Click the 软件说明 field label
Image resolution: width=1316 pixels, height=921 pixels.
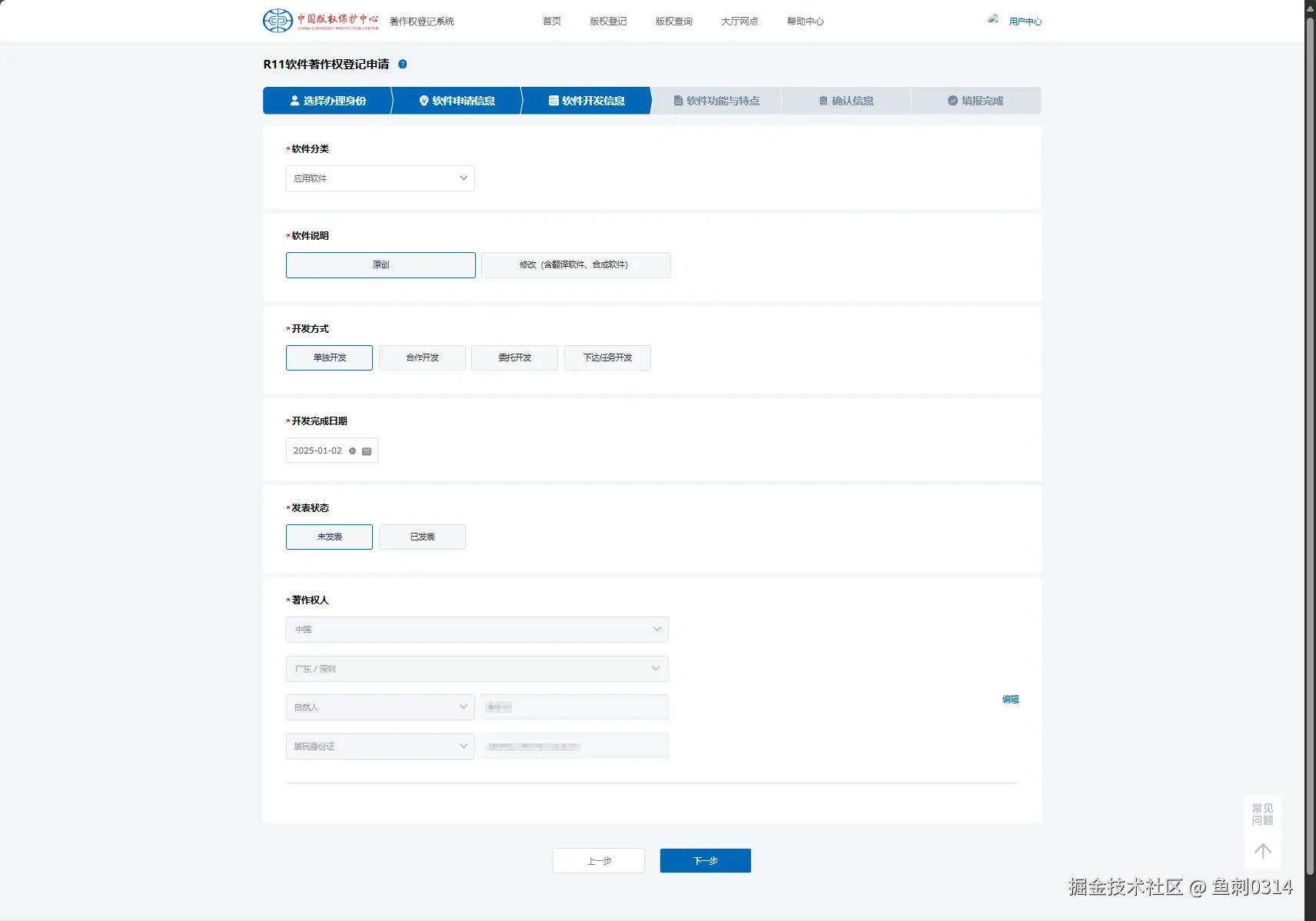point(310,236)
